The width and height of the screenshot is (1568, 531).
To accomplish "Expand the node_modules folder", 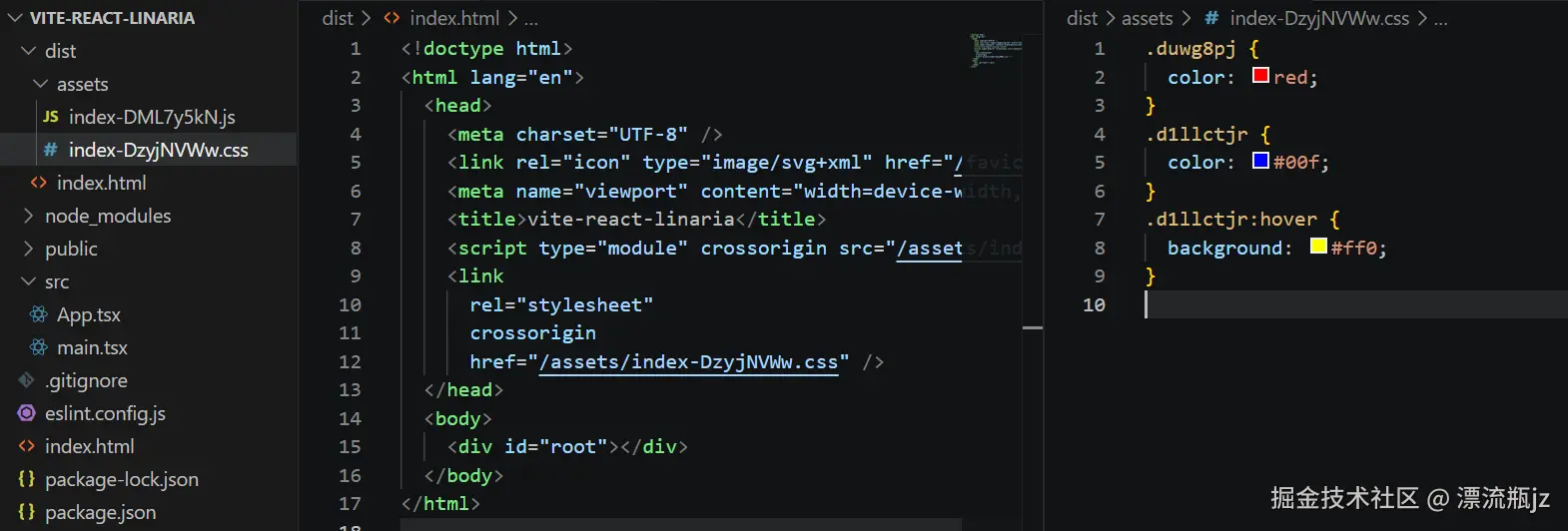I will tap(28, 216).
